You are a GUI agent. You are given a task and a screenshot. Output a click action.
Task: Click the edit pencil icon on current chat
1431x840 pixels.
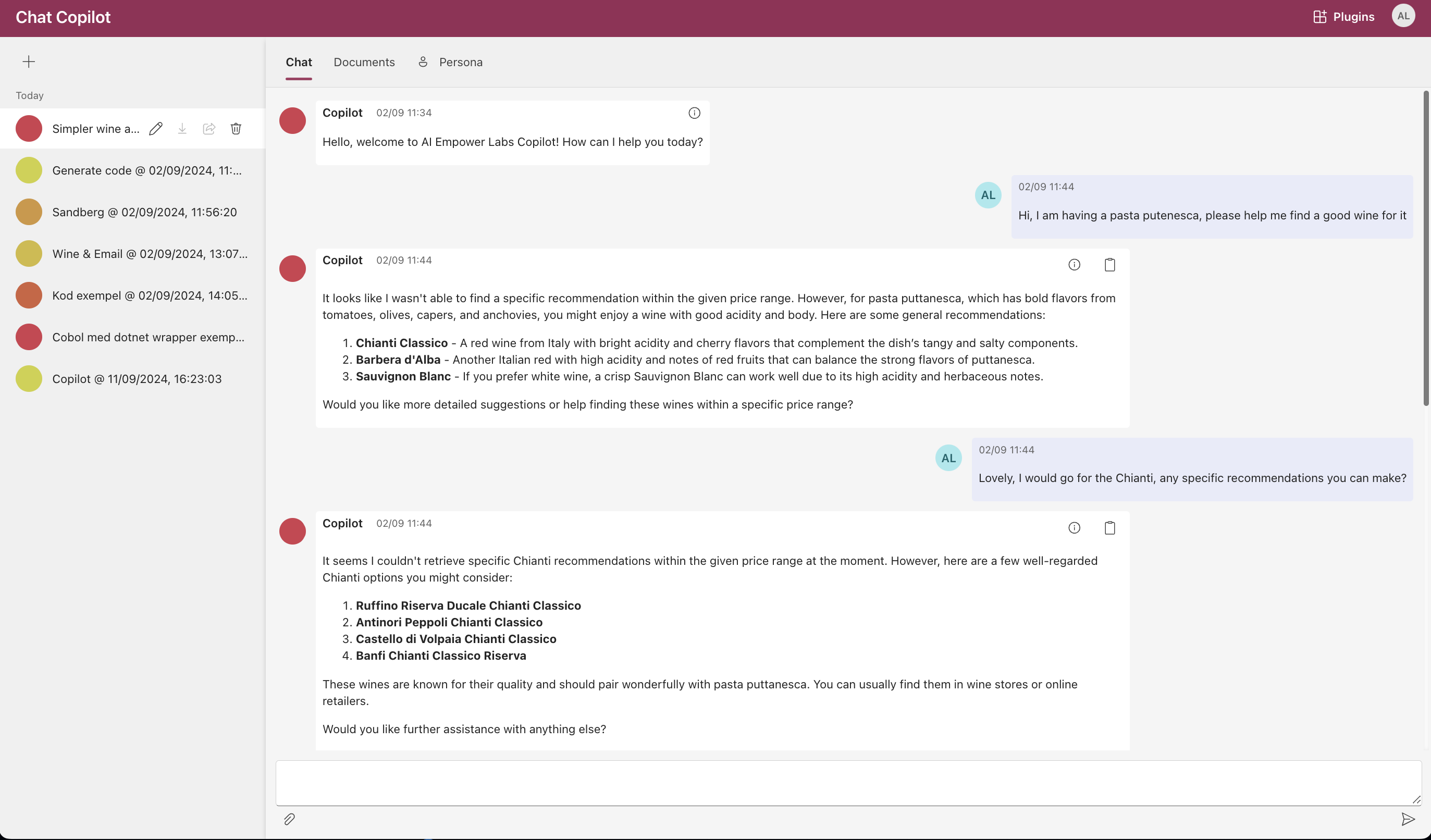point(155,128)
